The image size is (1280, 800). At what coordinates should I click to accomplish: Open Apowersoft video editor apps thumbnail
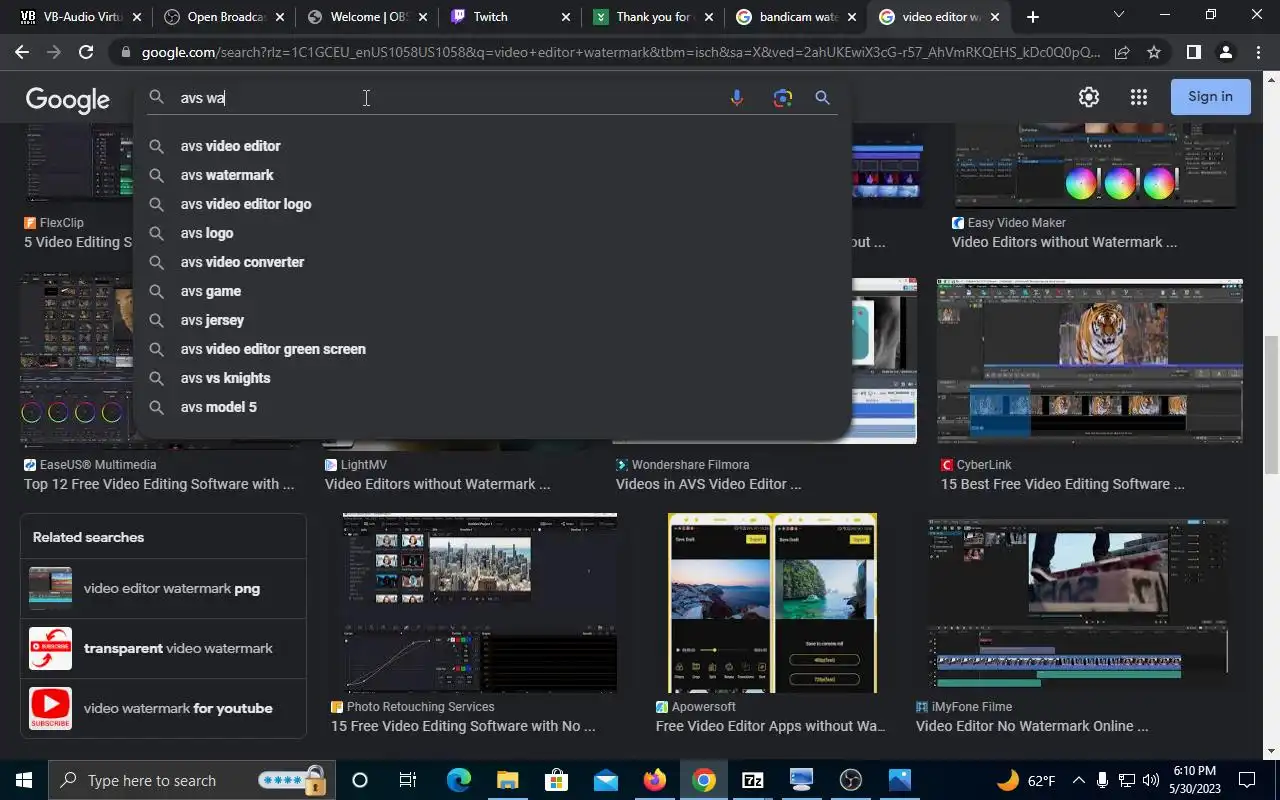click(x=772, y=603)
